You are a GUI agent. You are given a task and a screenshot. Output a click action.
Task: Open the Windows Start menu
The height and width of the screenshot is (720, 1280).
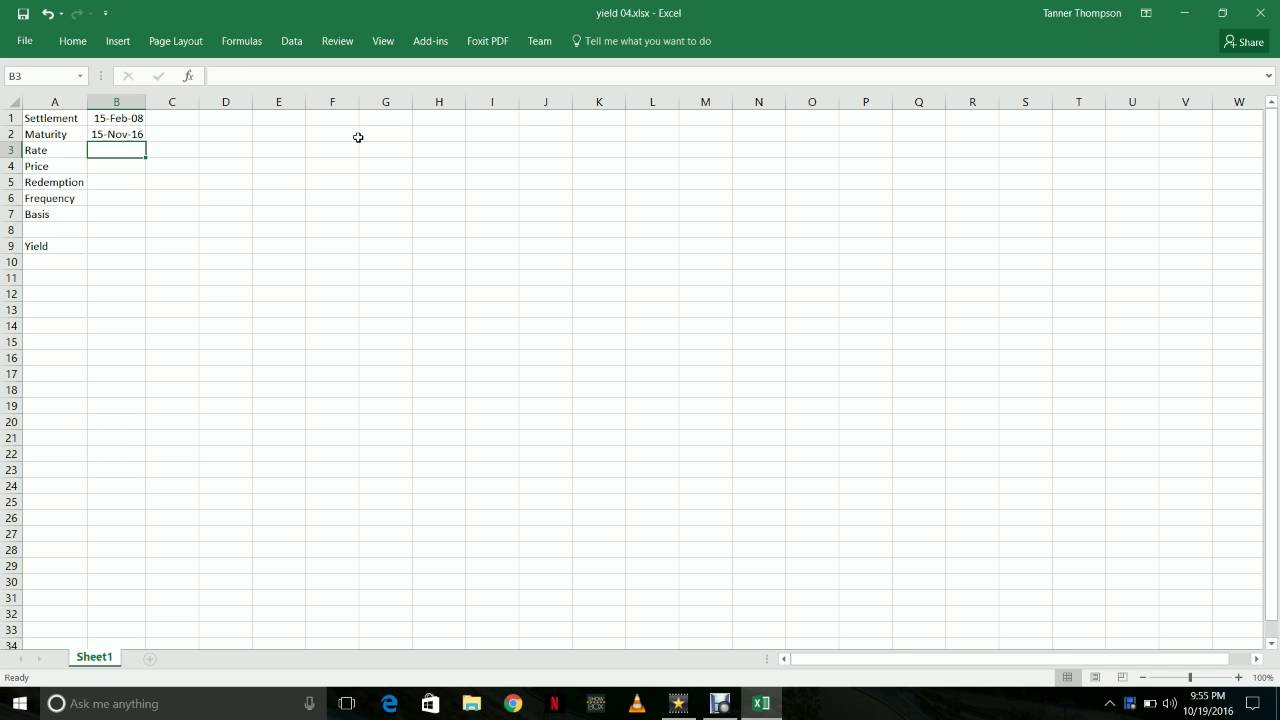19,703
